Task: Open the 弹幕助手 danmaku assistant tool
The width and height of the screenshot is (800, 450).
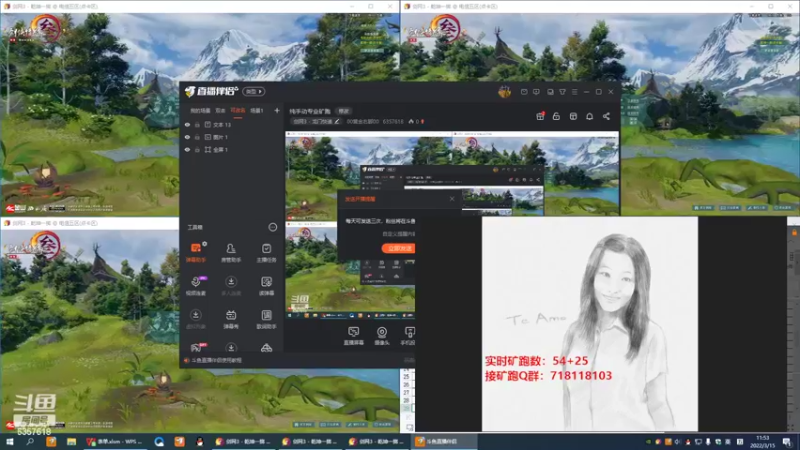Action: pyautogui.click(x=196, y=253)
